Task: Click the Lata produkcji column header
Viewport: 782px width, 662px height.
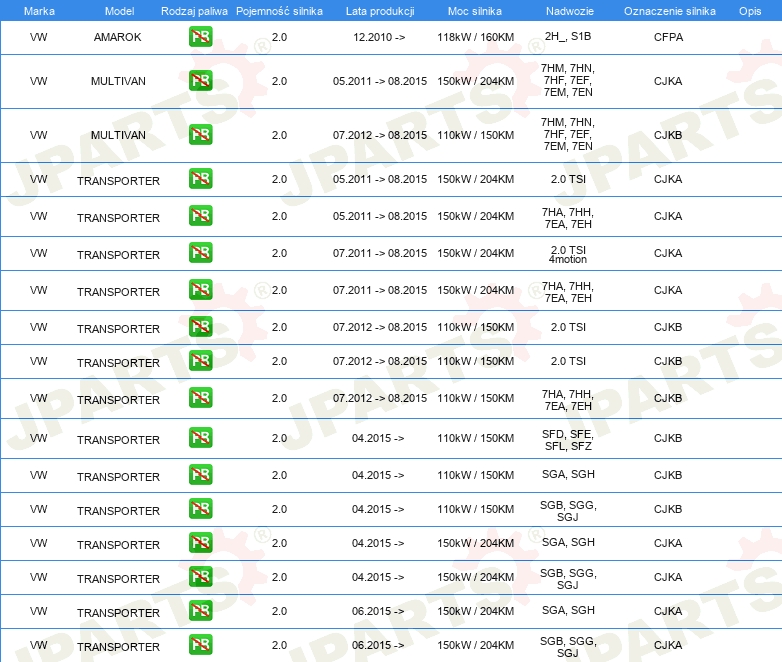Action: (379, 11)
